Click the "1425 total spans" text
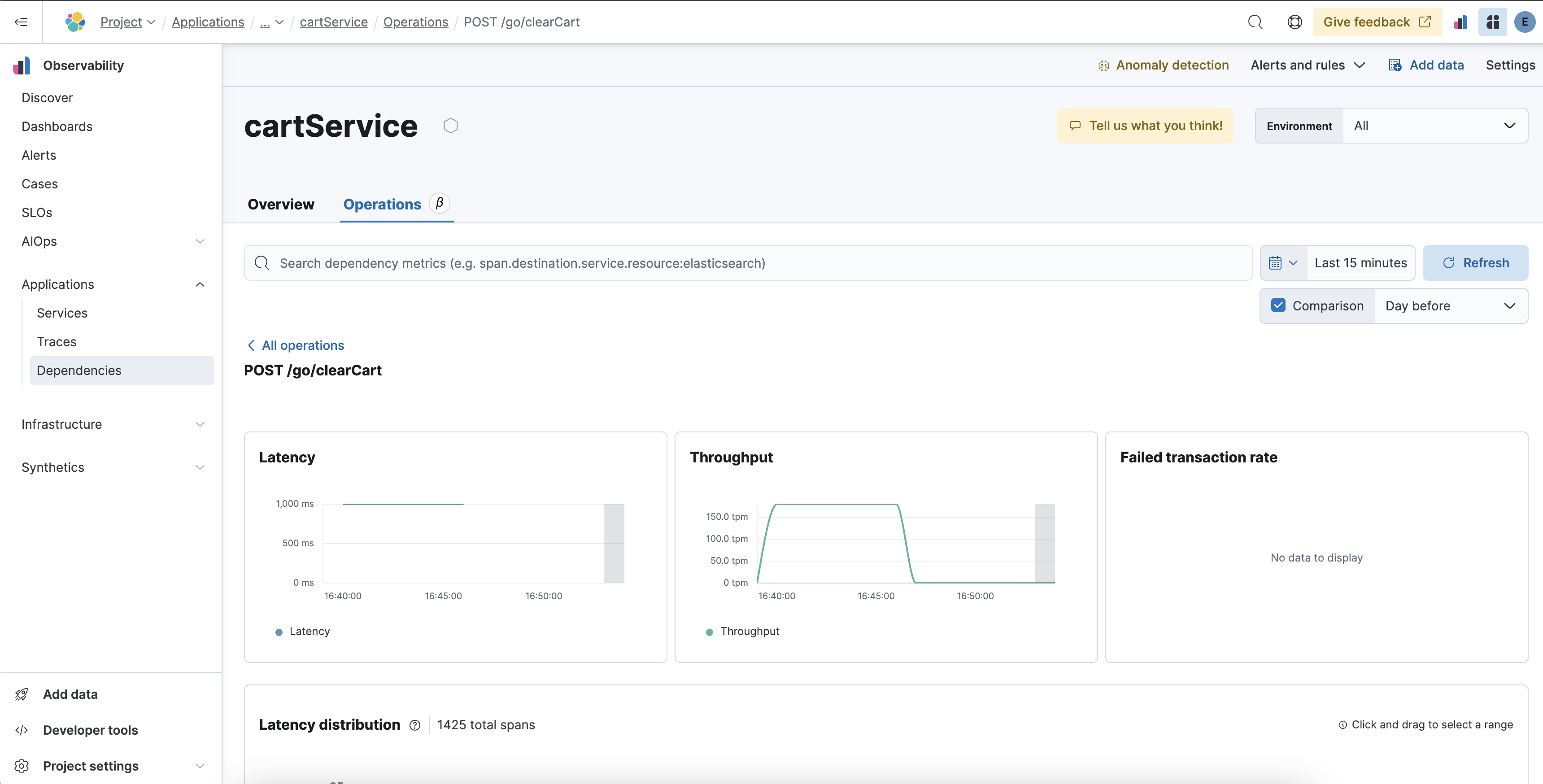The height and width of the screenshot is (784, 1543). click(486, 725)
